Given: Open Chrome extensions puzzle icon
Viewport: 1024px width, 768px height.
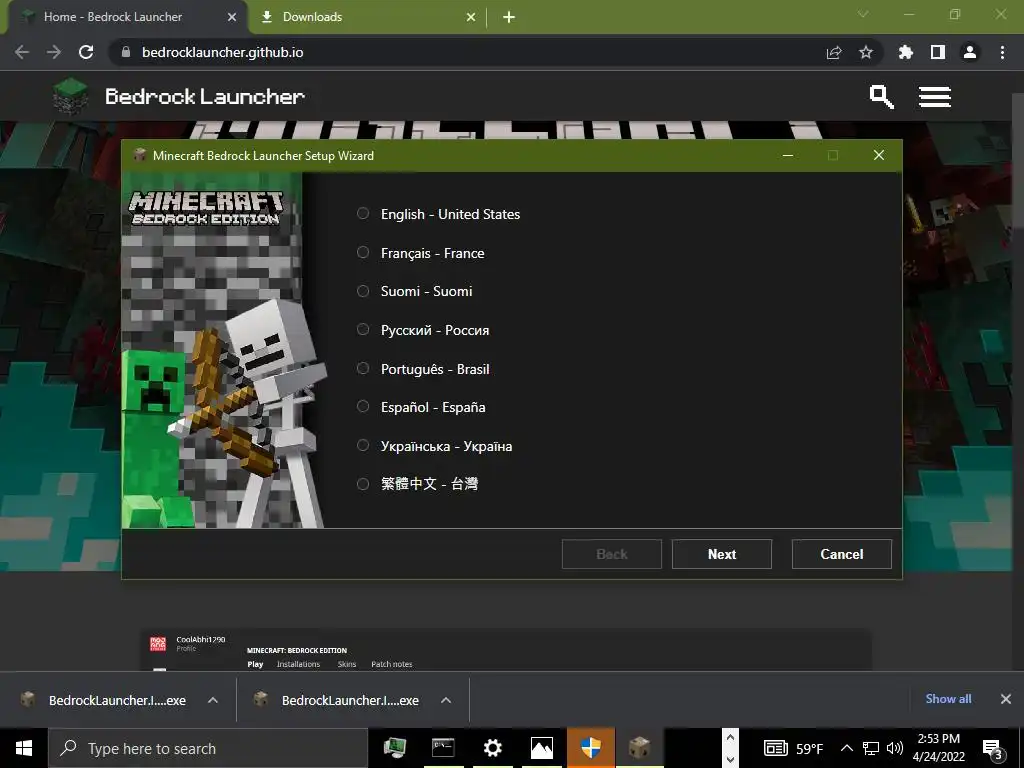Looking at the screenshot, I should pos(906,52).
